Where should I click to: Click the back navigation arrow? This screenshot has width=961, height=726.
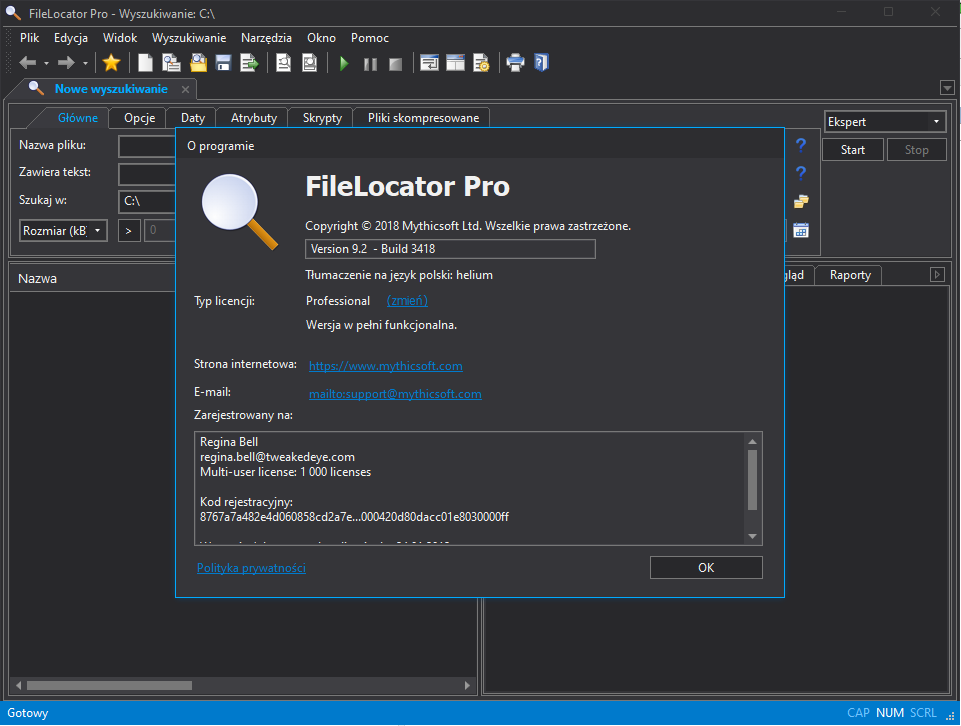coord(28,62)
